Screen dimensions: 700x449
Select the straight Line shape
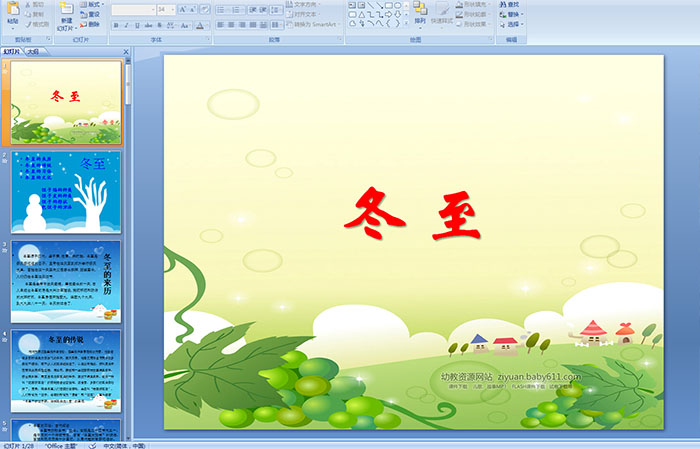(x=371, y=5)
